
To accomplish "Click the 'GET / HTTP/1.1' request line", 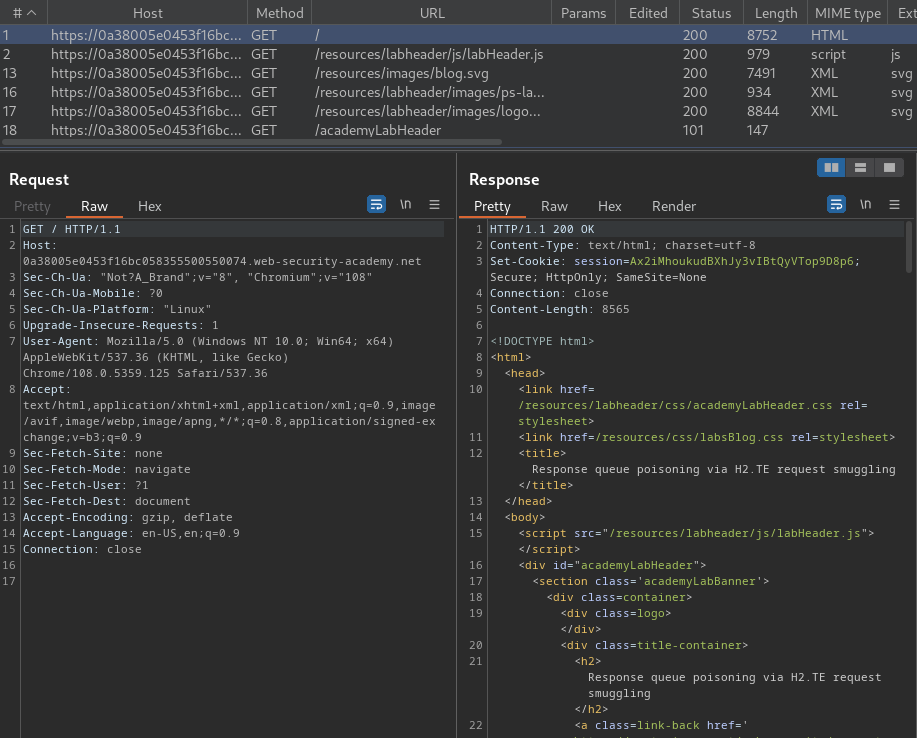I will point(71,229).
